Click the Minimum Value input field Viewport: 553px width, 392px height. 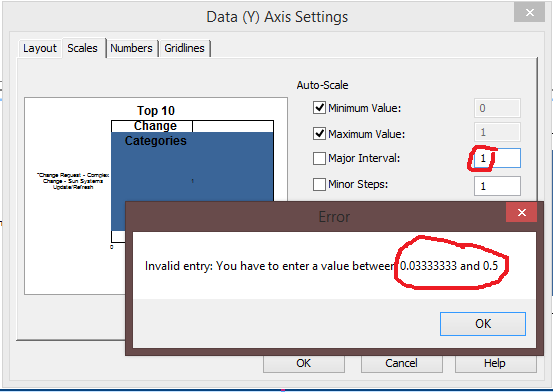pyautogui.click(x=497, y=108)
